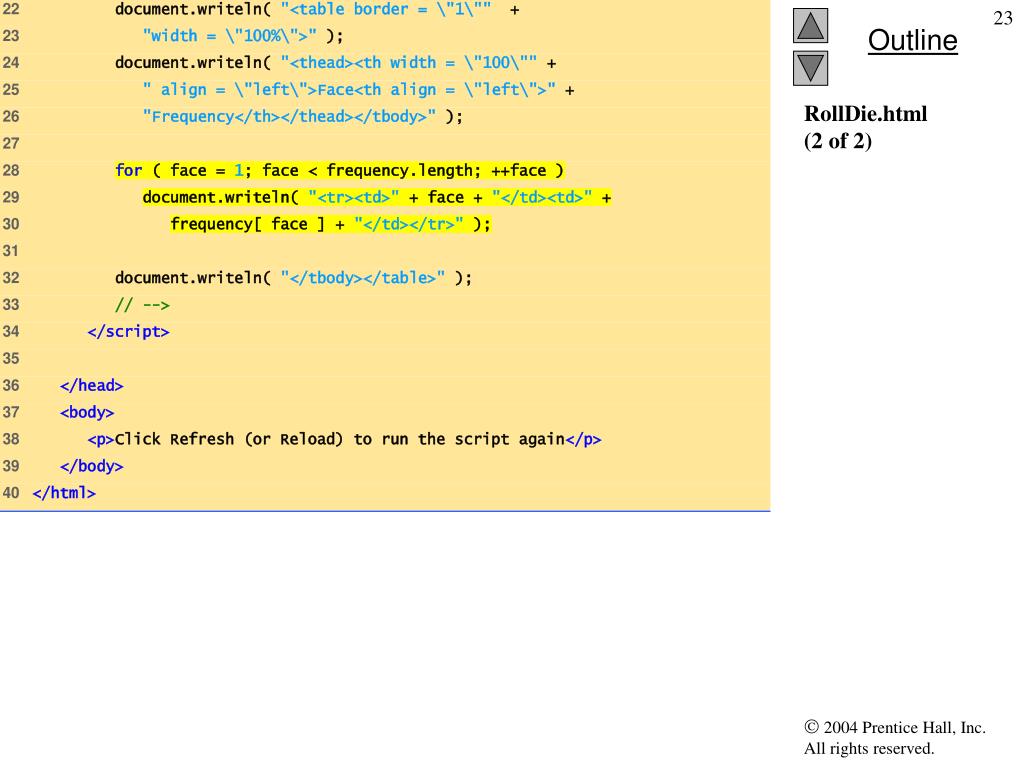Click 'All rights reserved.' footer text
Image resolution: width=1024 pixels, height=768 pixels.
tap(869, 748)
